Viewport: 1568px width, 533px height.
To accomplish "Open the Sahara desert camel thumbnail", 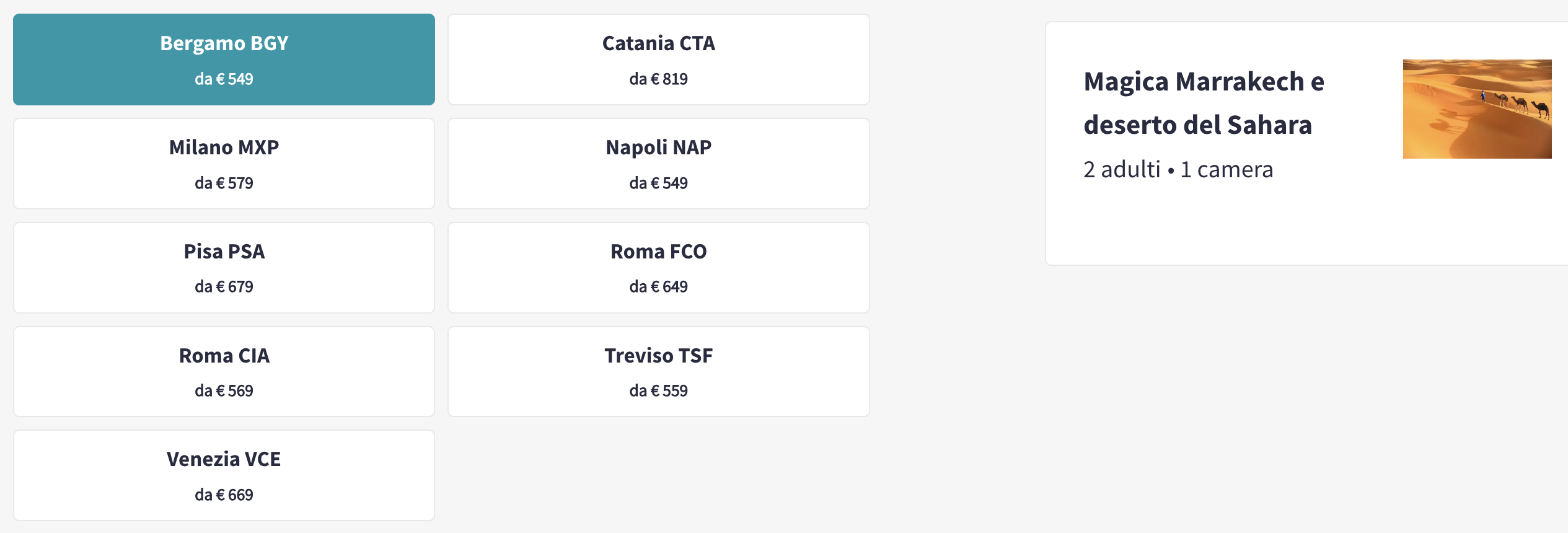I will [x=1477, y=109].
